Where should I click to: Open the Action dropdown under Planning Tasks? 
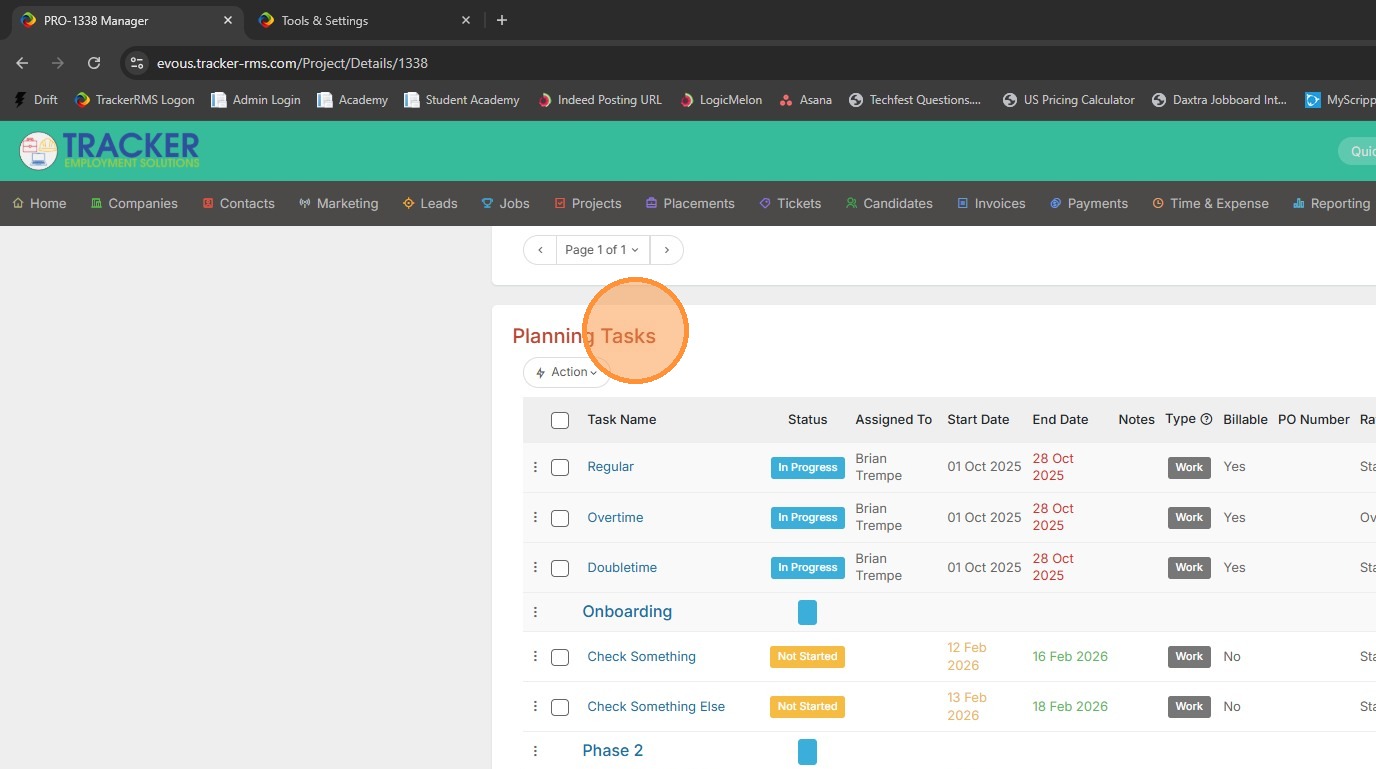click(566, 372)
